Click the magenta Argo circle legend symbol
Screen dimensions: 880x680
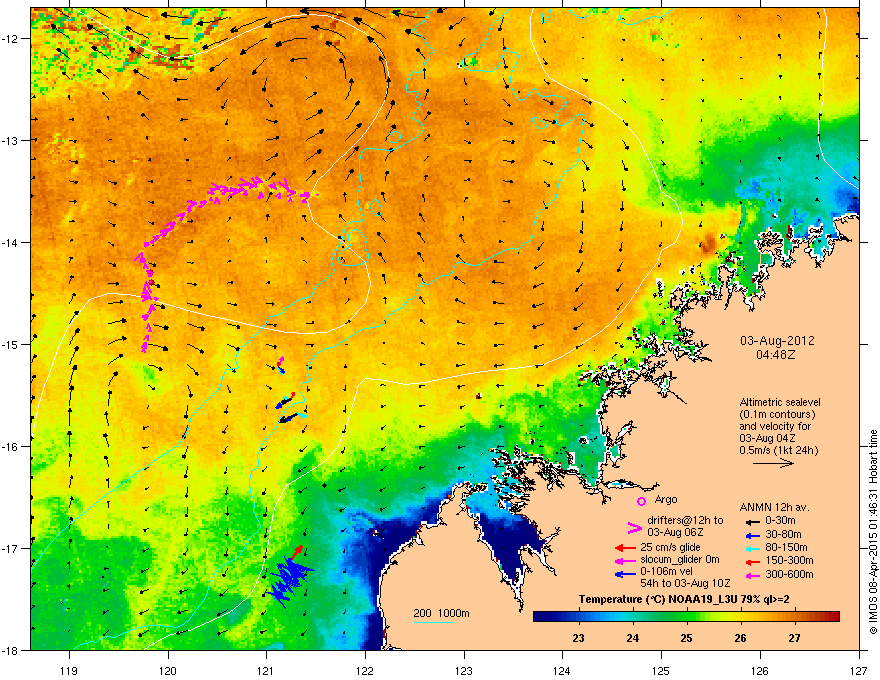click(x=641, y=501)
